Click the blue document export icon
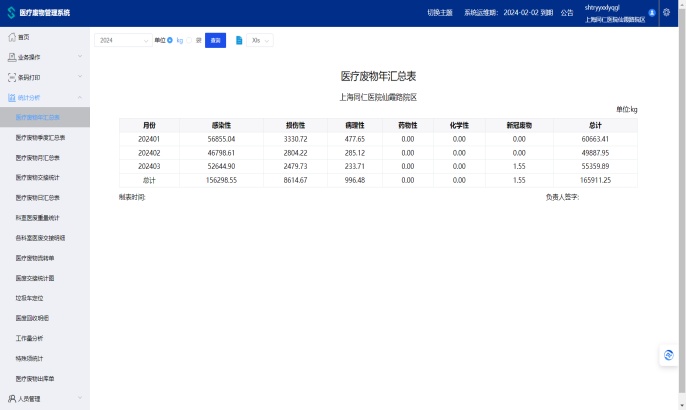Viewport: 686px width, 410px height. pos(239,41)
